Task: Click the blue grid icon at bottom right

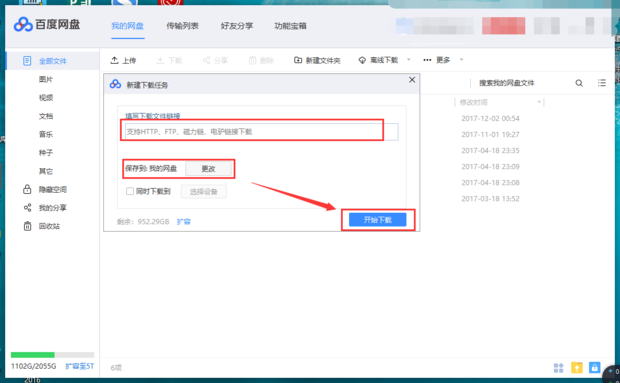Action: tap(558, 368)
